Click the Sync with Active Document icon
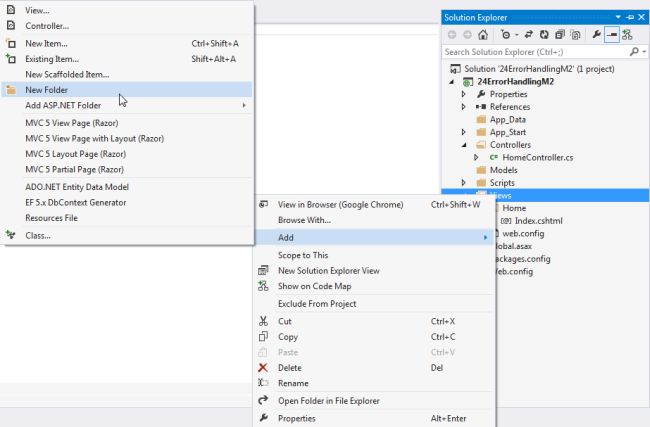 (529, 34)
